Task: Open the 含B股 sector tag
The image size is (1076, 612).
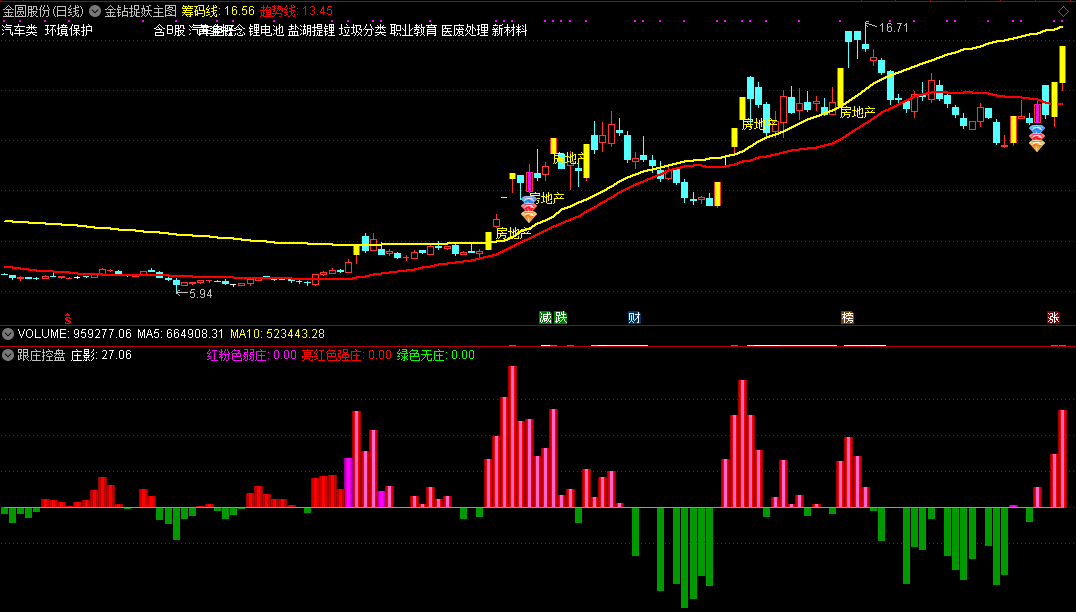Action: click(x=169, y=30)
